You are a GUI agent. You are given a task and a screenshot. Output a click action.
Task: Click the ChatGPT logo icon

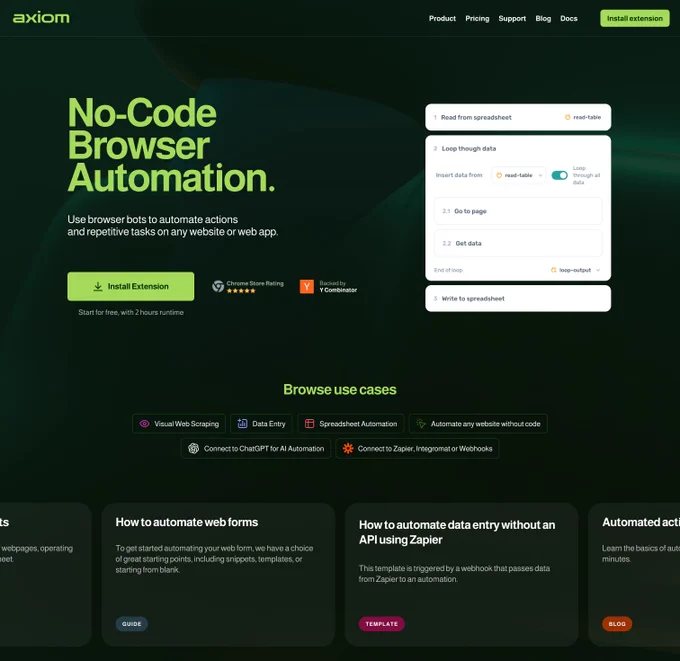pos(193,448)
